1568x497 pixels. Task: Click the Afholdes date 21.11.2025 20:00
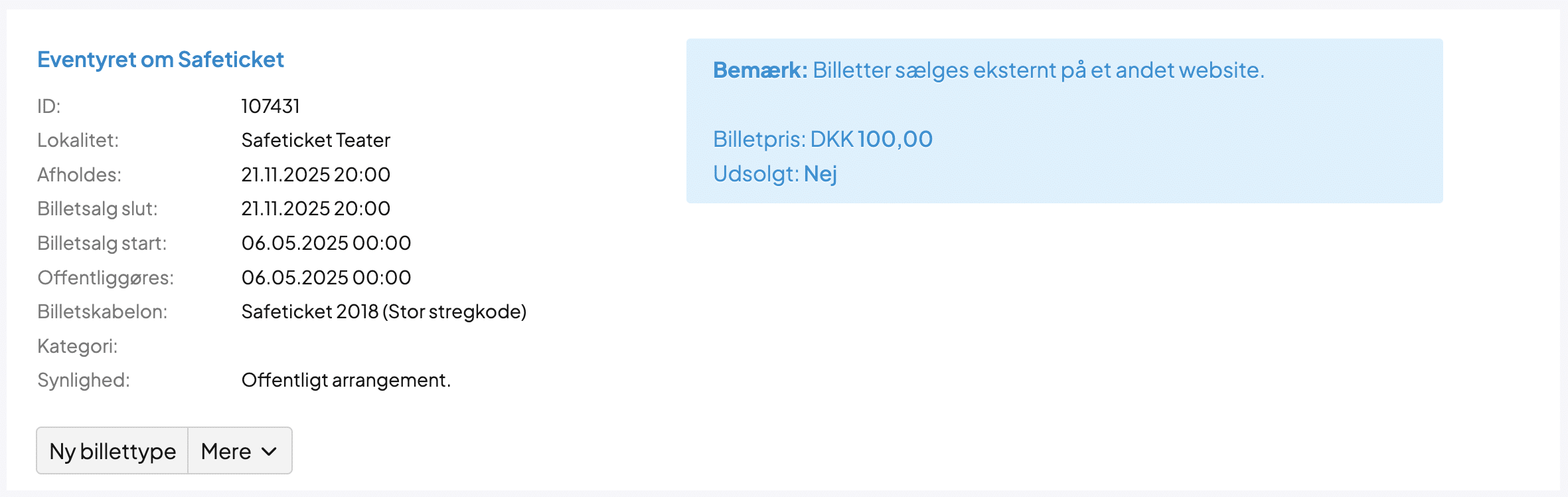pyautogui.click(x=315, y=175)
